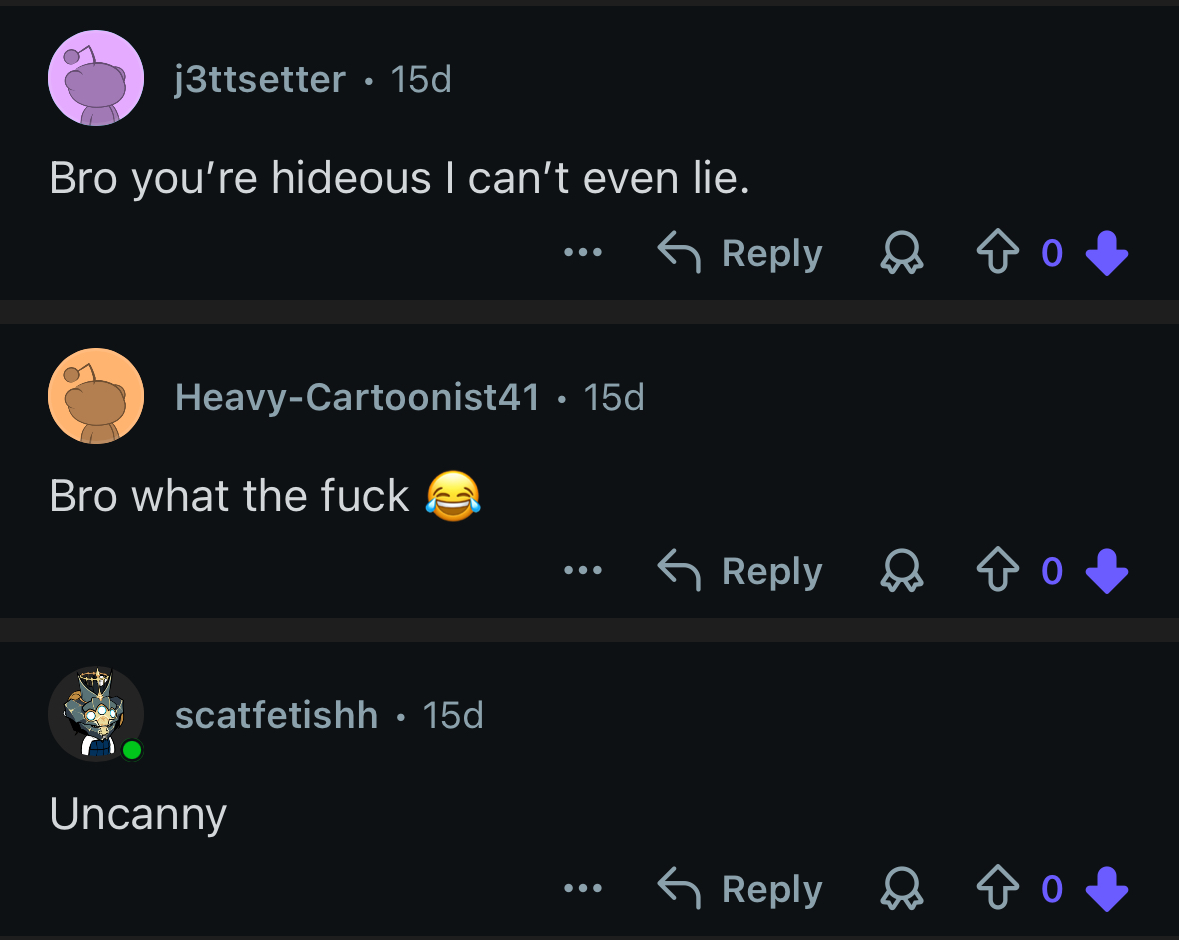Open Heavy-Cartoonist41 username profile link
1179x940 pixels.
pyautogui.click(x=357, y=397)
